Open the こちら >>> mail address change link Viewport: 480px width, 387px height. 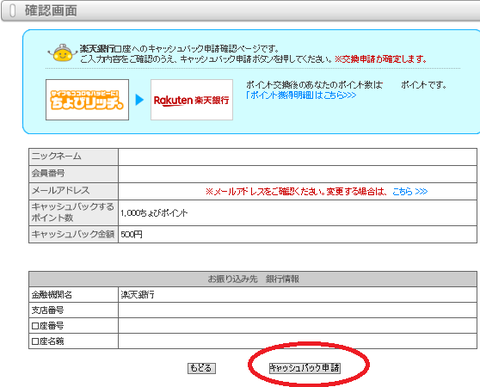click(x=410, y=191)
